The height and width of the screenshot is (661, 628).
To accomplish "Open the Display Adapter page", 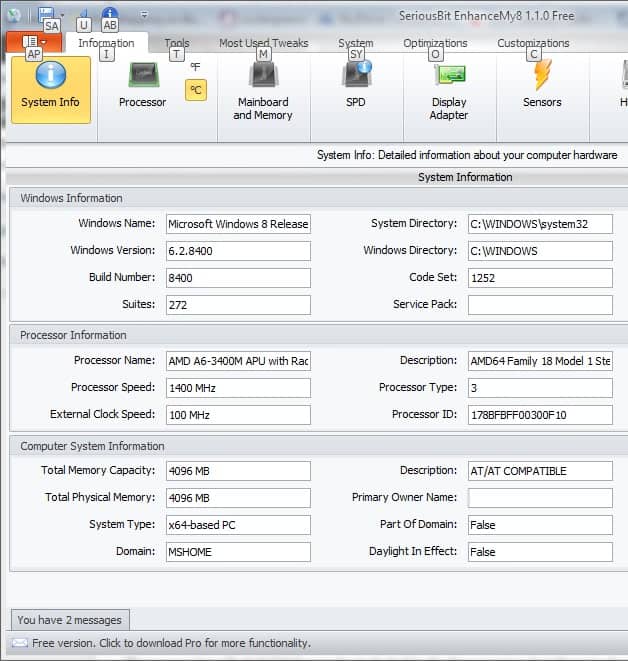I will pyautogui.click(x=449, y=91).
